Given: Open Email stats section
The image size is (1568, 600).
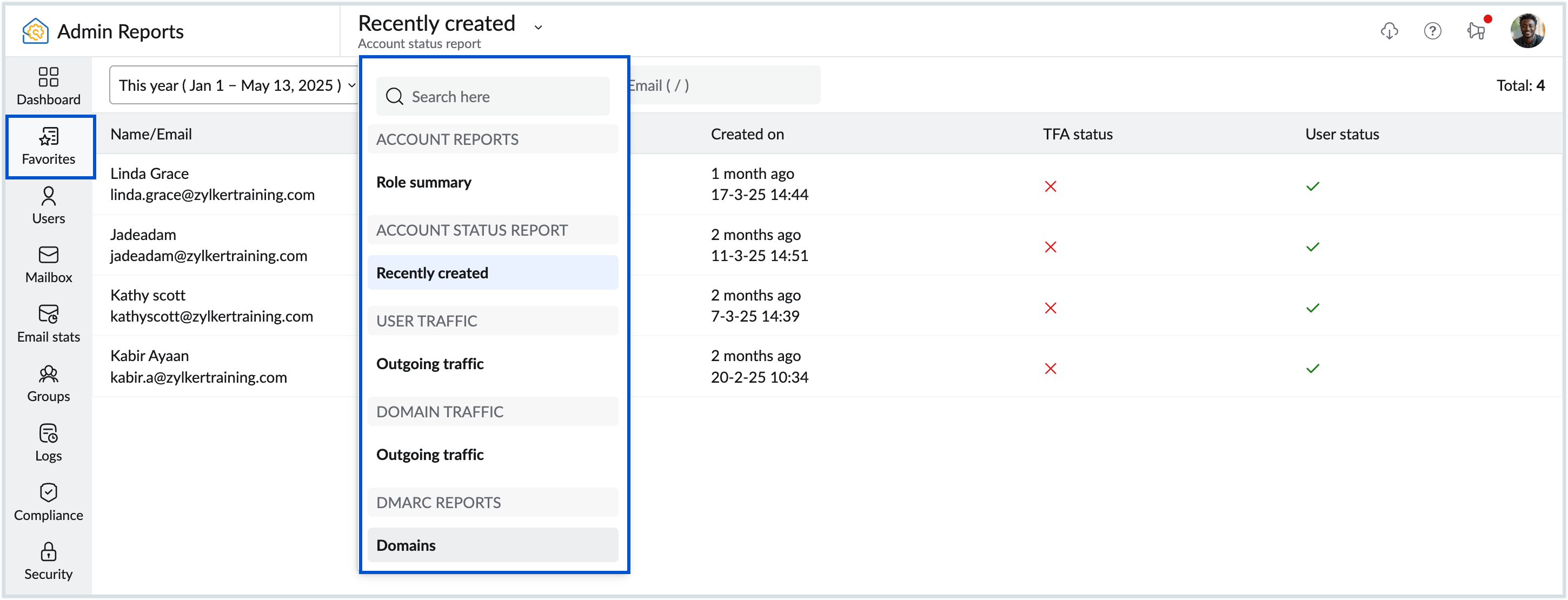Looking at the screenshot, I should [x=48, y=324].
